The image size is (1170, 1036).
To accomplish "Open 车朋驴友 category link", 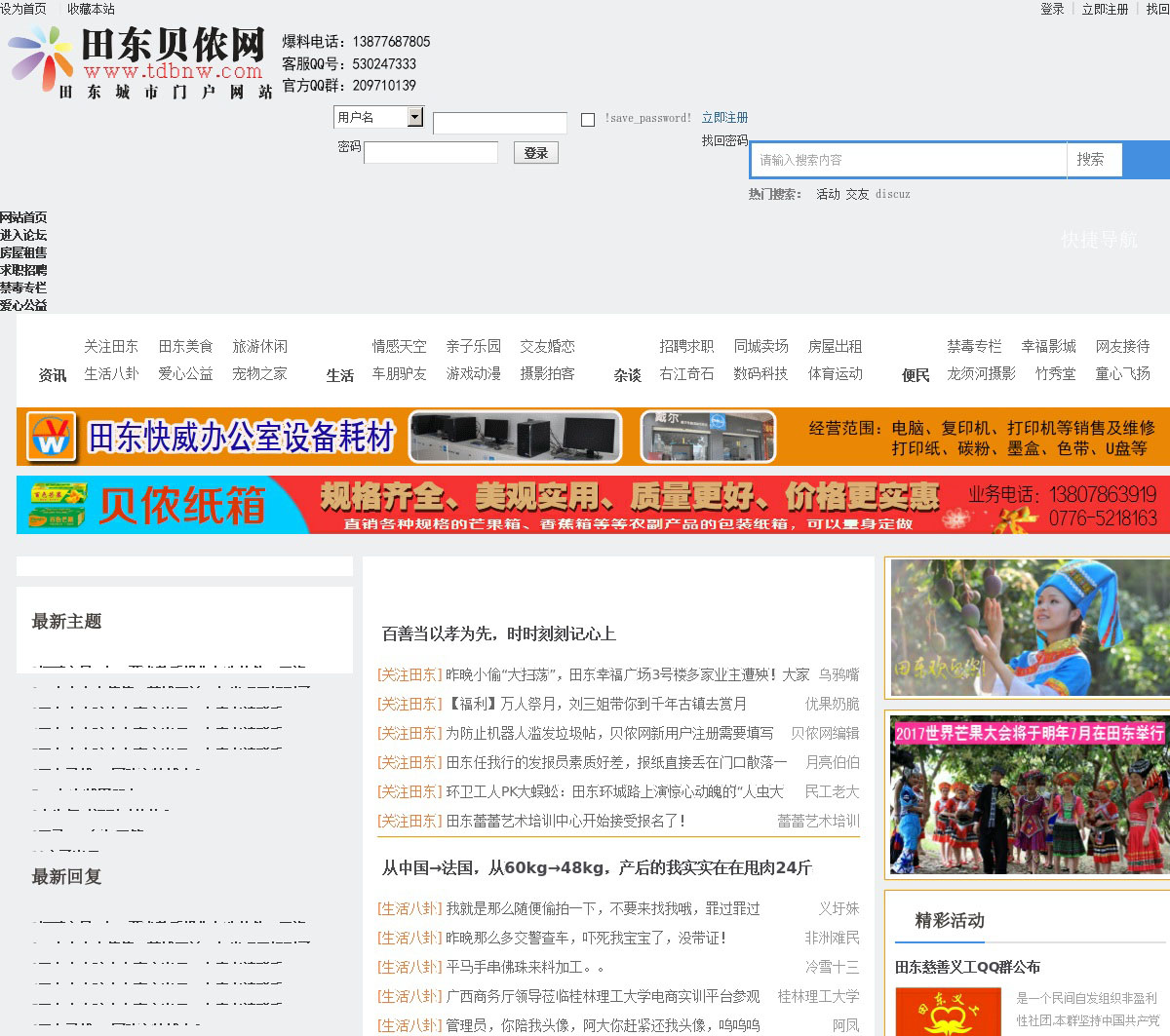I will tap(399, 373).
